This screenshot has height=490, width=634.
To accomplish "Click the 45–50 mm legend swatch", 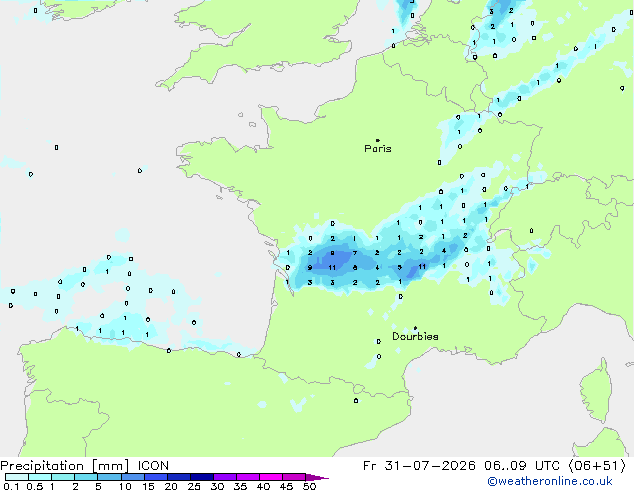I will coord(294,477).
